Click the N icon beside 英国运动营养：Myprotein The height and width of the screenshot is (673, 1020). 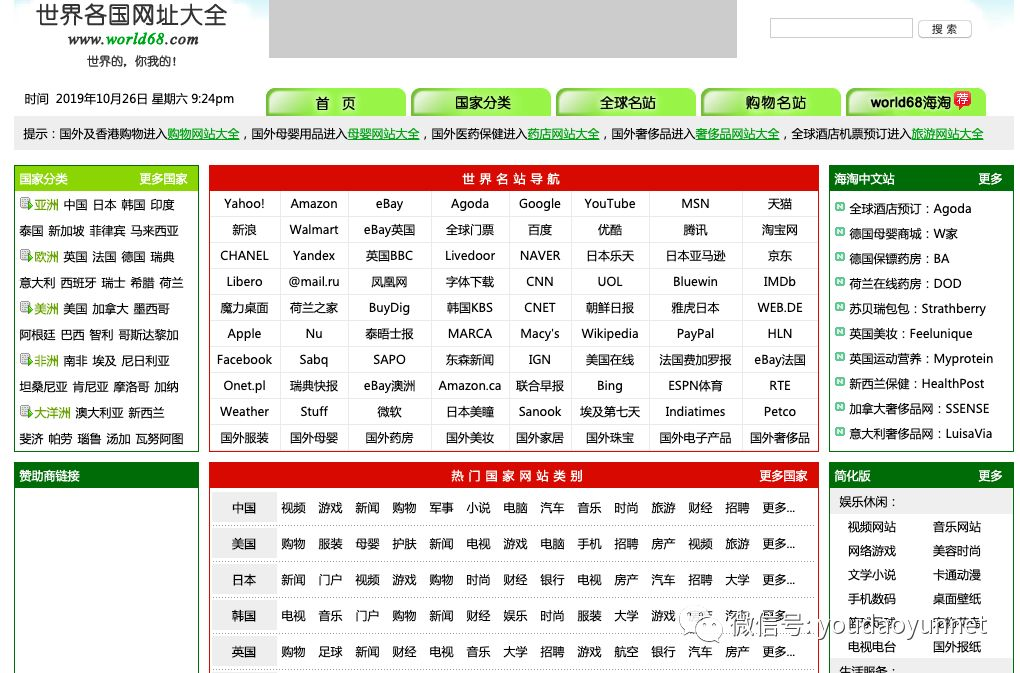pyautogui.click(x=840, y=357)
